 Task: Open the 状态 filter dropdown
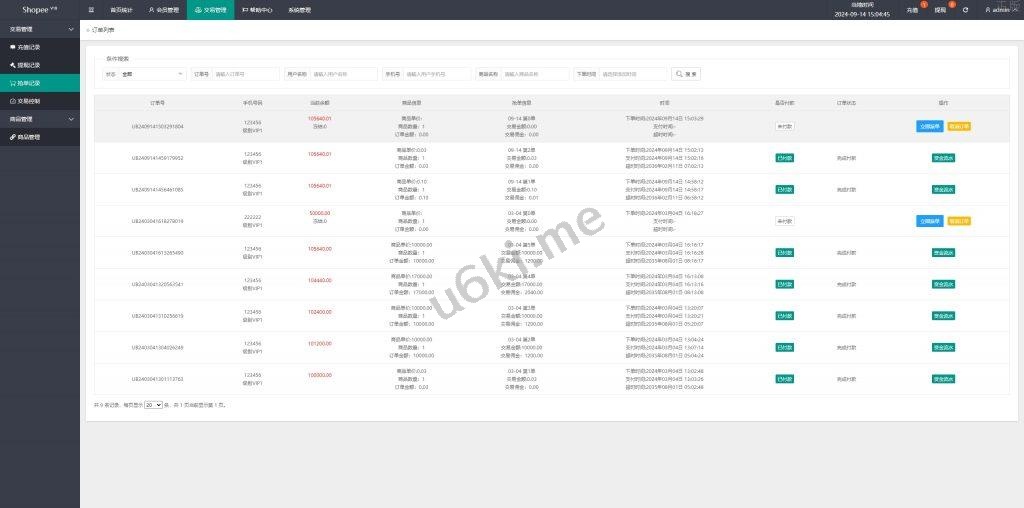(x=152, y=74)
